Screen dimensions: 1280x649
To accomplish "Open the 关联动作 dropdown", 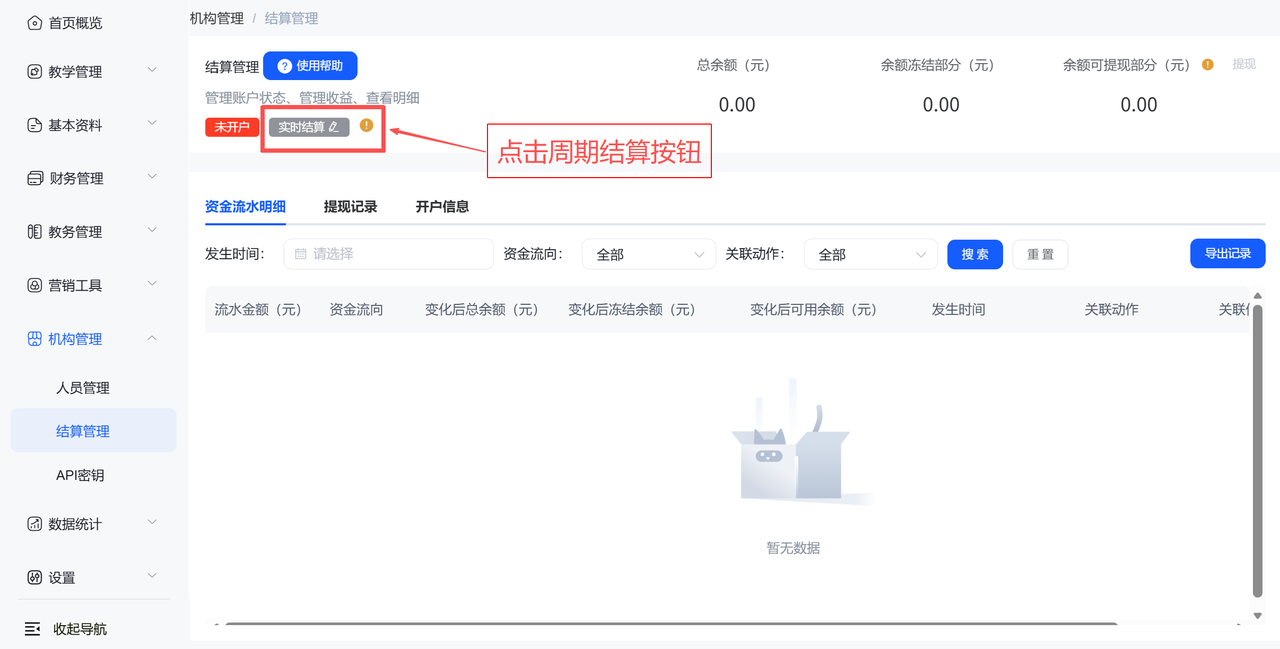I will 871,255.
